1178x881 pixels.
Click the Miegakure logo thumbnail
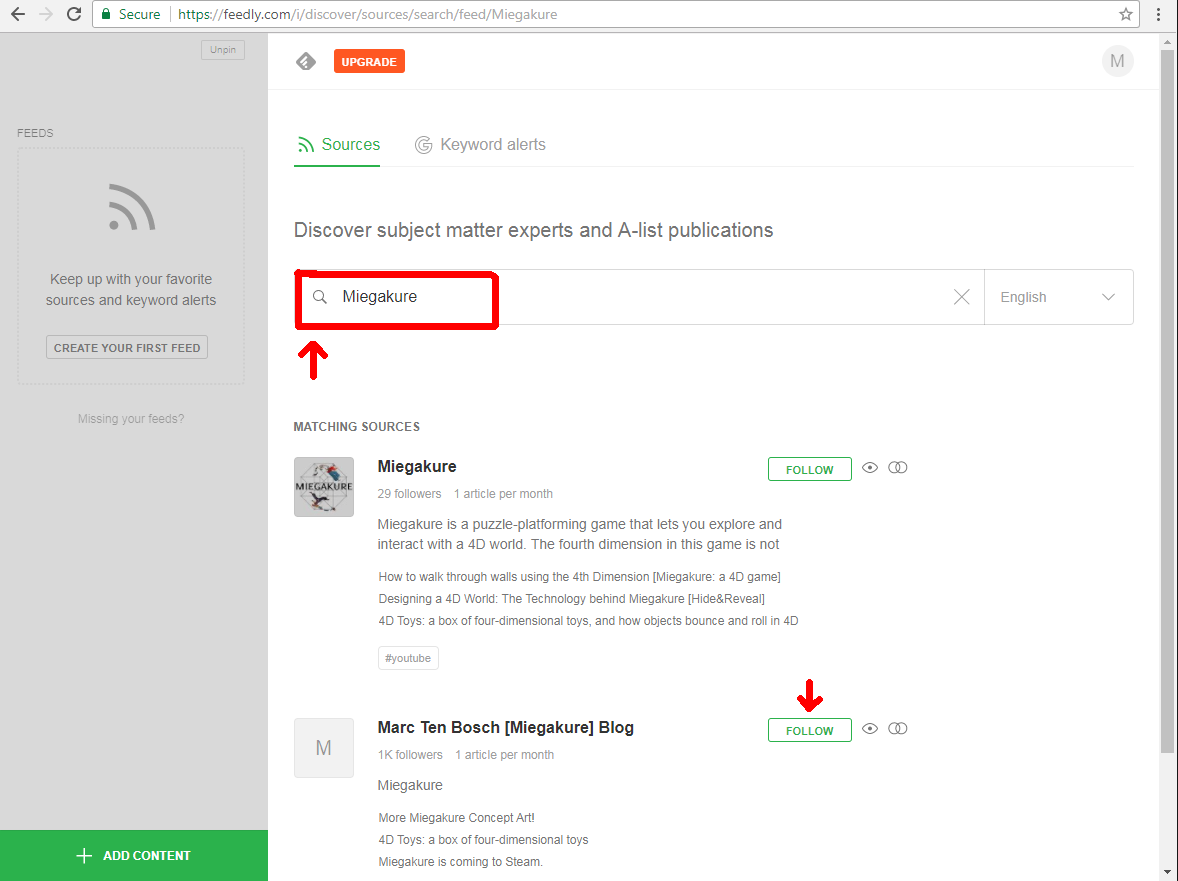coord(324,487)
